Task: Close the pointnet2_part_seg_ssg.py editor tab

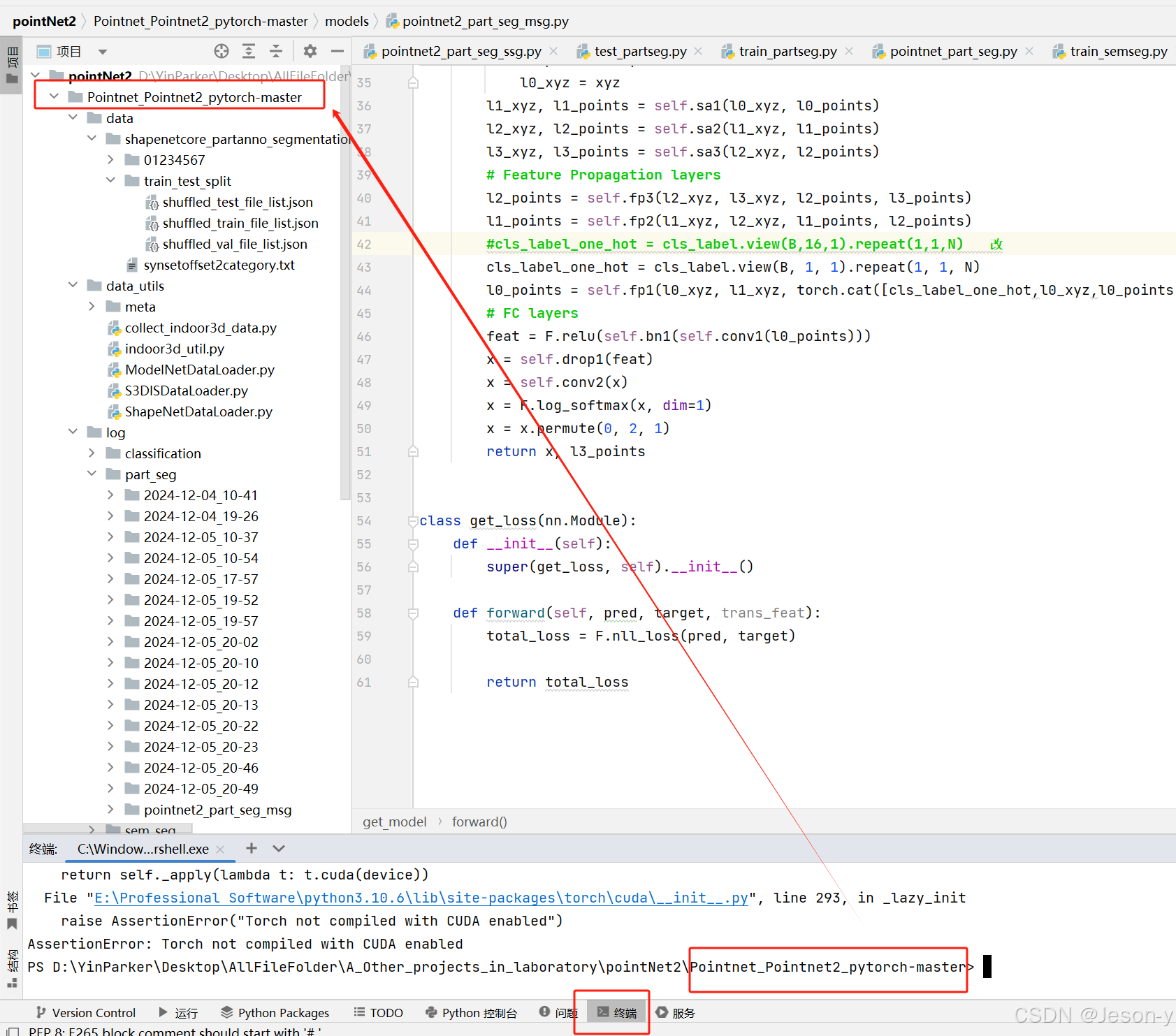Action: (553, 51)
